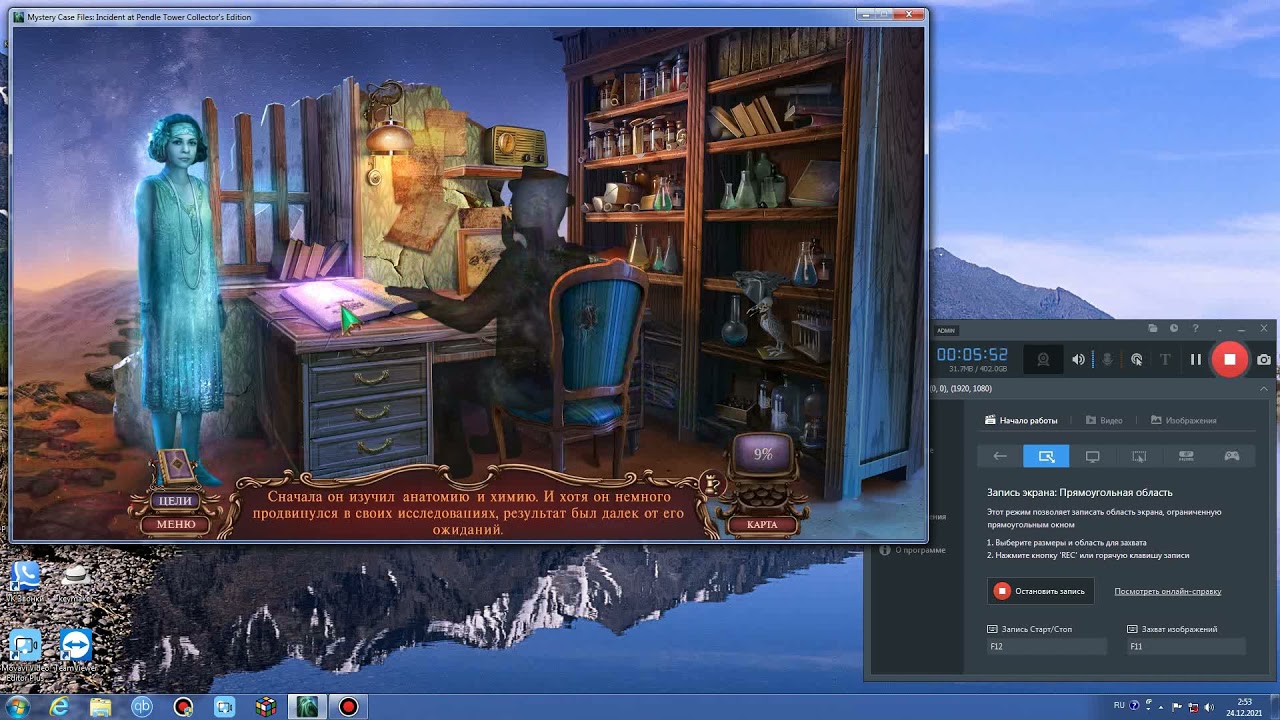Open VK Звонки desktop shortcut
The width and height of the screenshot is (1280, 720).
click(x=25, y=582)
